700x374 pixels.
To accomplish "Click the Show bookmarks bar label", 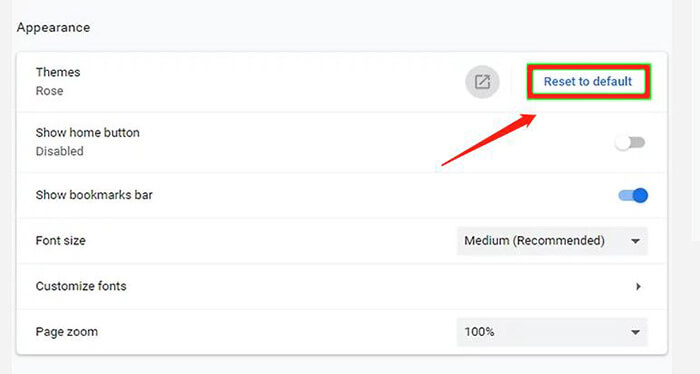I will point(94,195).
